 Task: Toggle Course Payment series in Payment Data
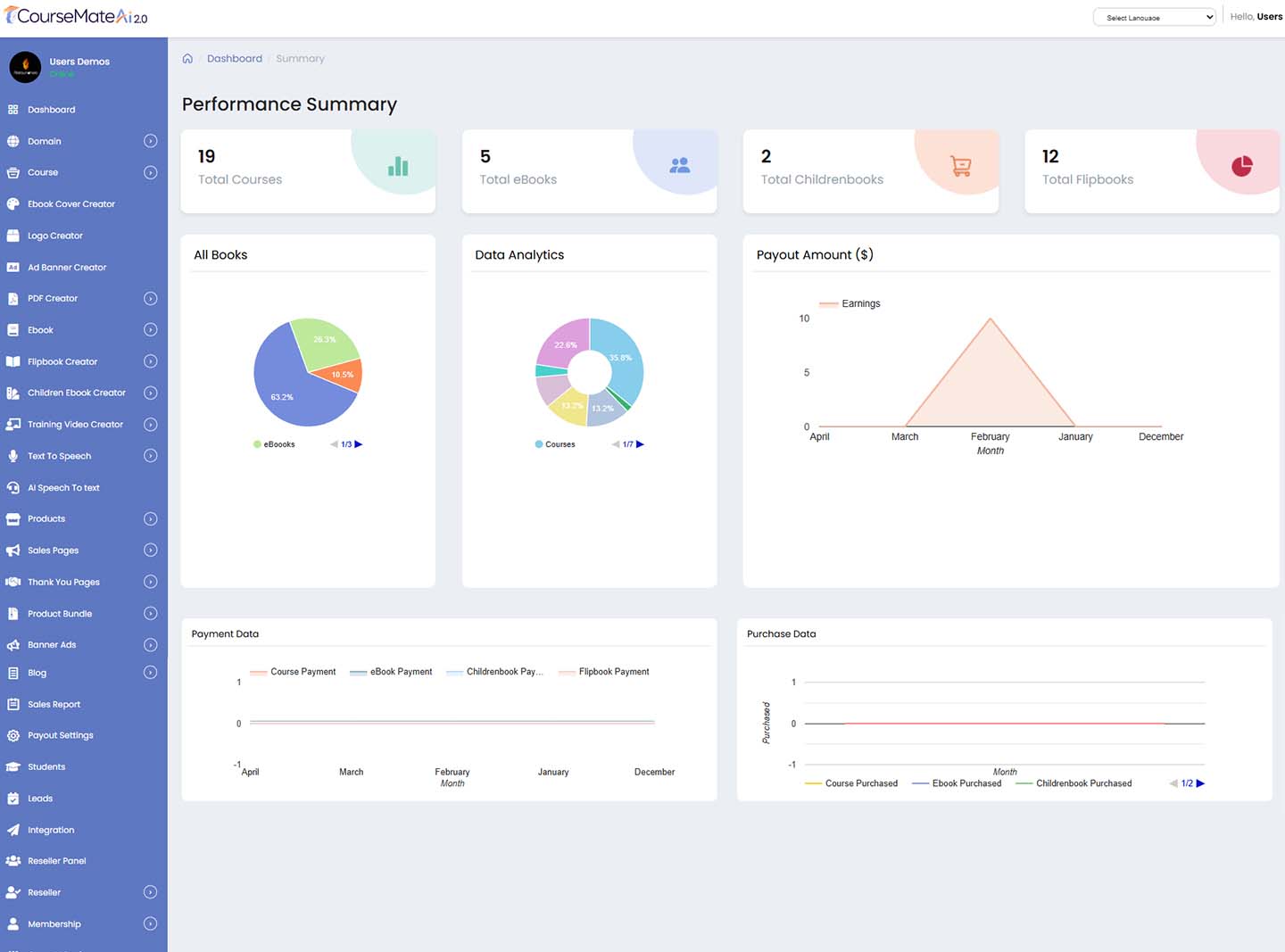click(294, 672)
